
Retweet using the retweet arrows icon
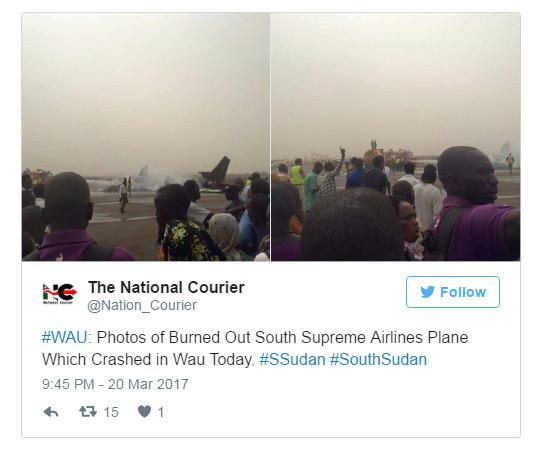[x=88, y=411]
